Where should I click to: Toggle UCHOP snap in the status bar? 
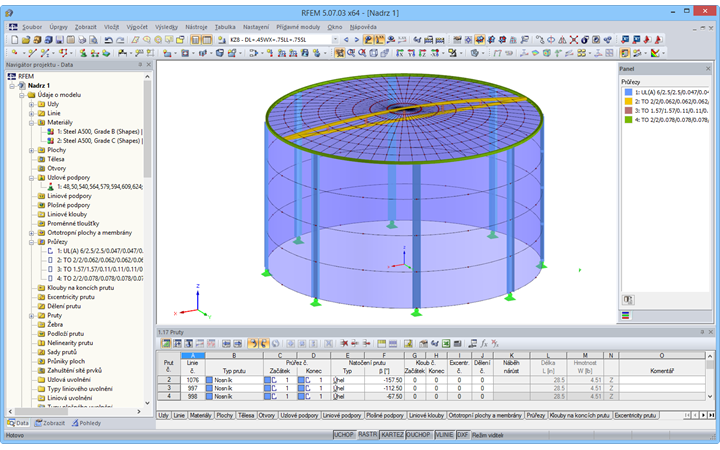pyautogui.click(x=344, y=434)
